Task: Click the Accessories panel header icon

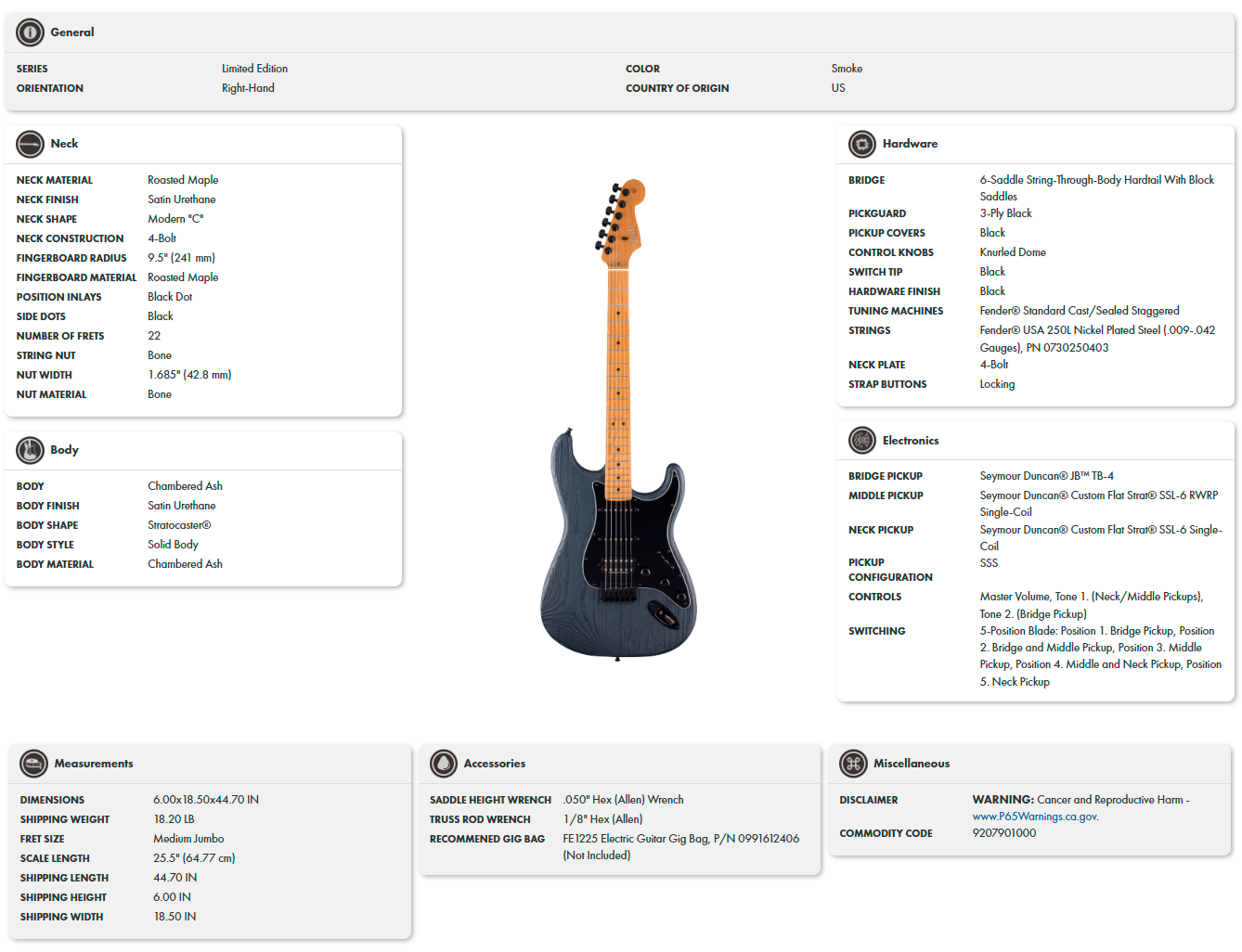Action: (443, 763)
